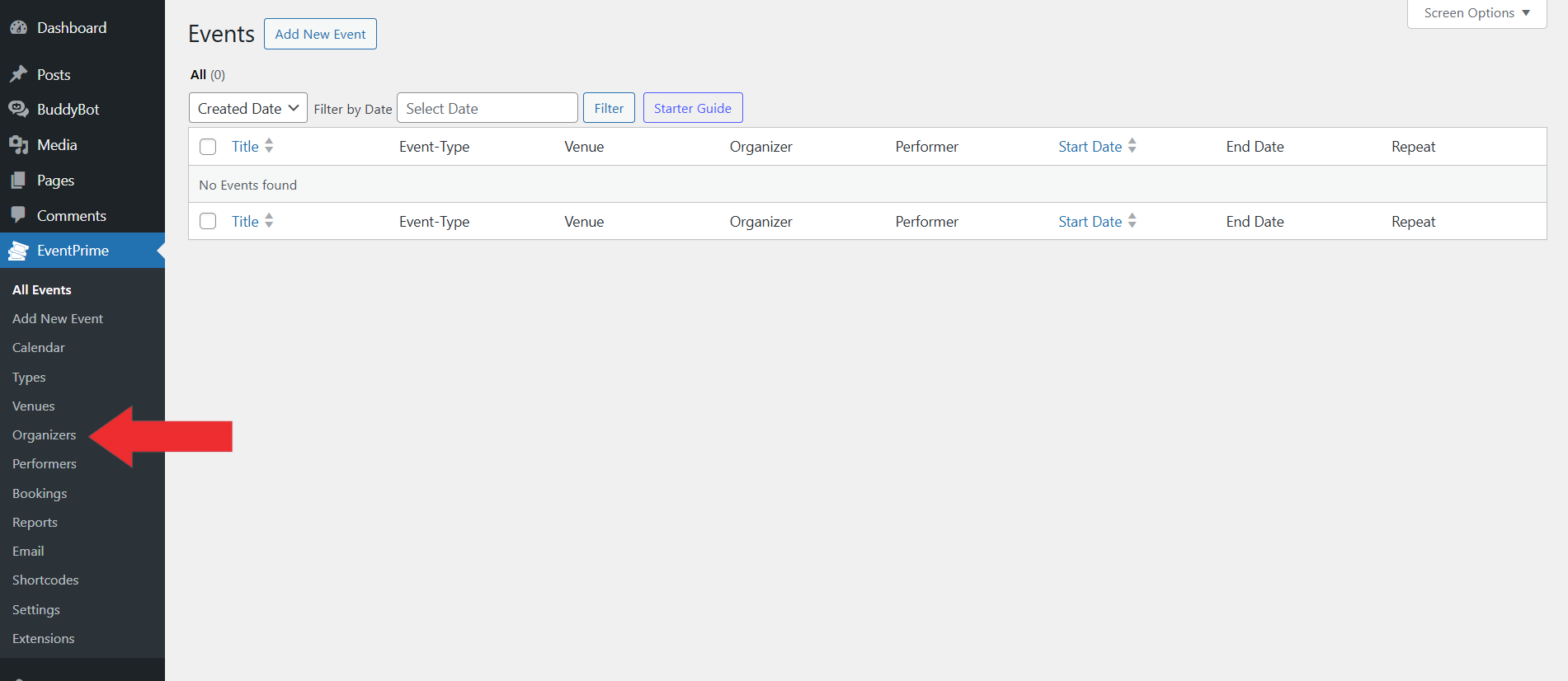Image resolution: width=1568 pixels, height=681 pixels.
Task: Click the Filter button
Action: [609, 108]
